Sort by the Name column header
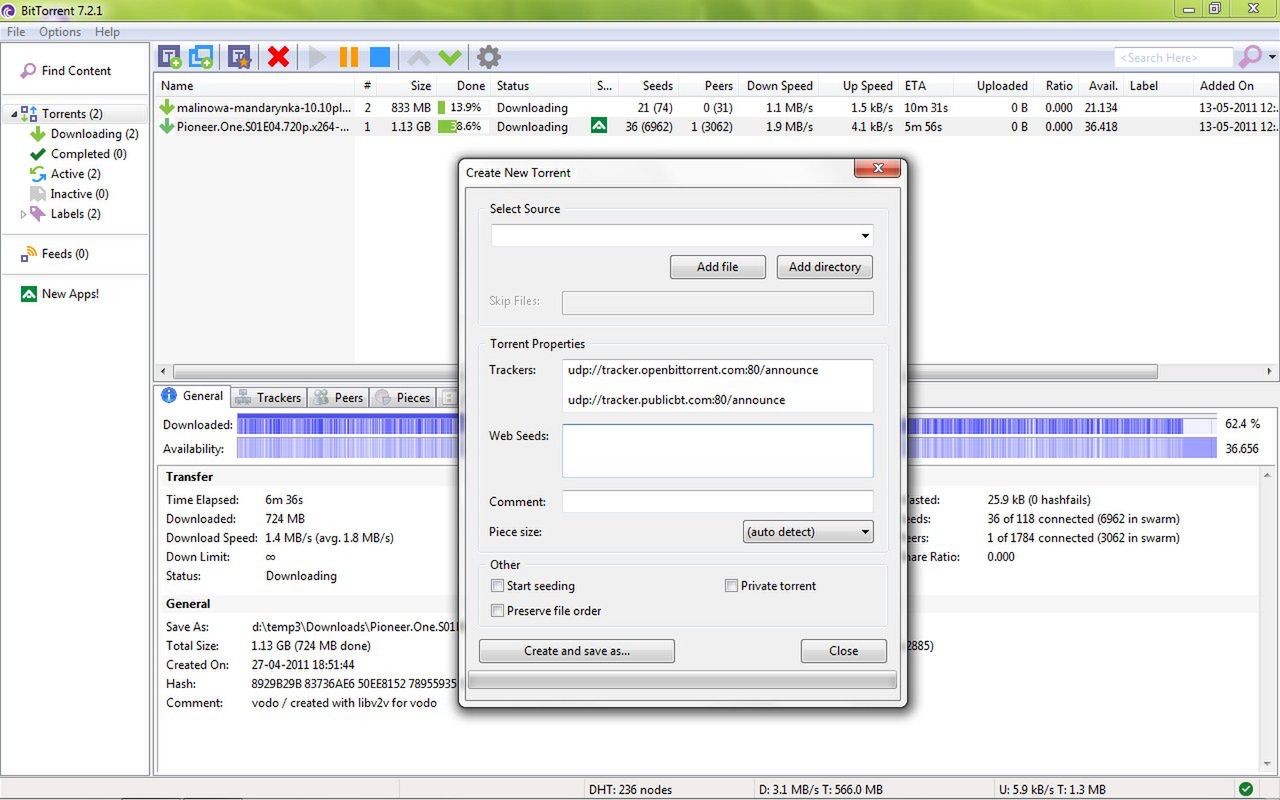The height and width of the screenshot is (800, 1280). (x=254, y=86)
